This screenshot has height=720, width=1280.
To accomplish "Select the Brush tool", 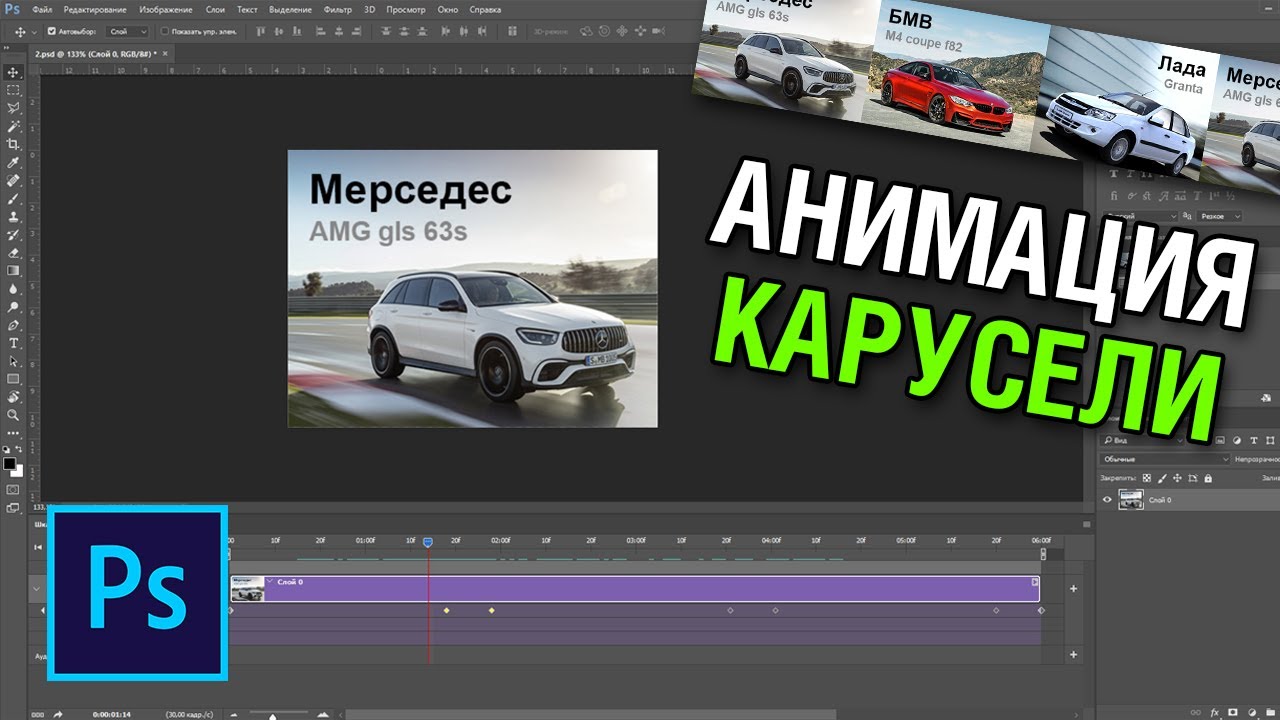I will pyautogui.click(x=13, y=198).
